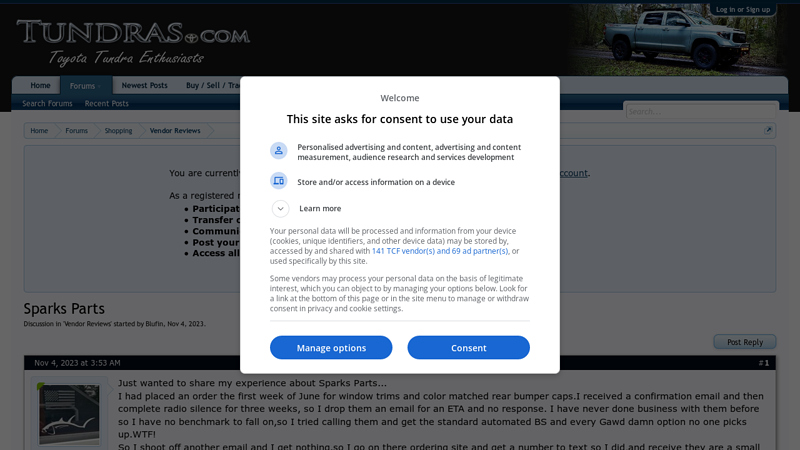Open Manage options in consent dialog
800x450 pixels.
coord(331,347)
